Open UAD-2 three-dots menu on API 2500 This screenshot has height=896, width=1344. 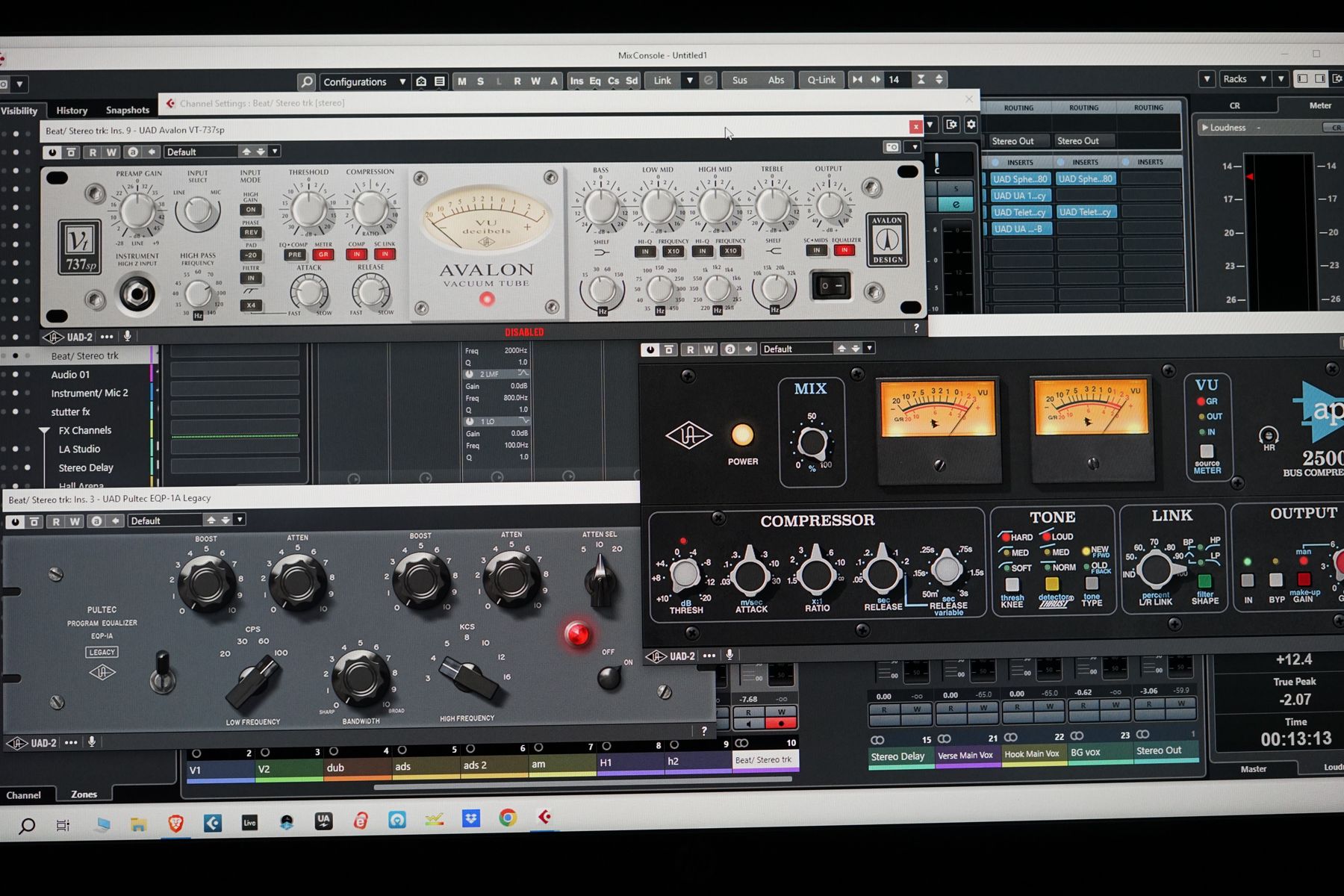pyautogui.click(x=709, y=656)
